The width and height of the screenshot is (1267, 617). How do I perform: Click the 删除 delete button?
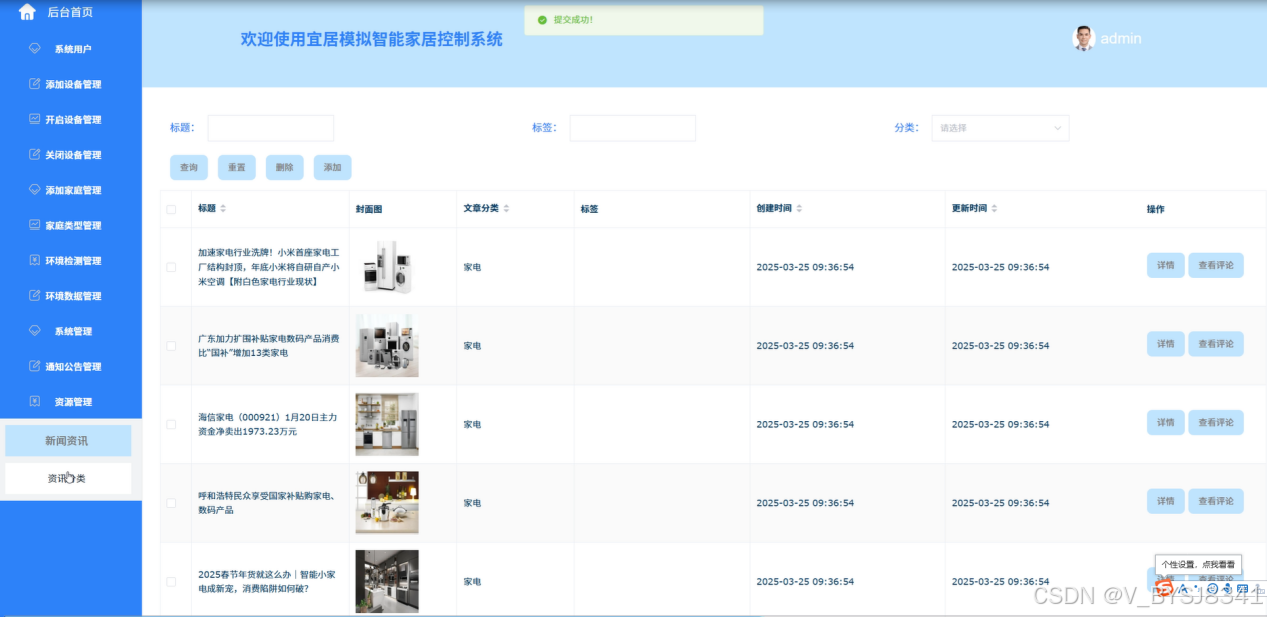(285, 167)
